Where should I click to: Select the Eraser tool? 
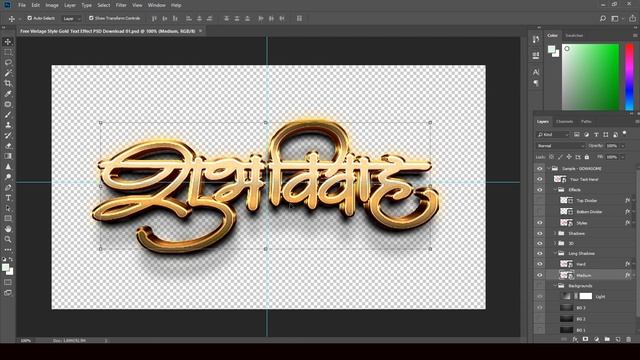tap(8, 146)
